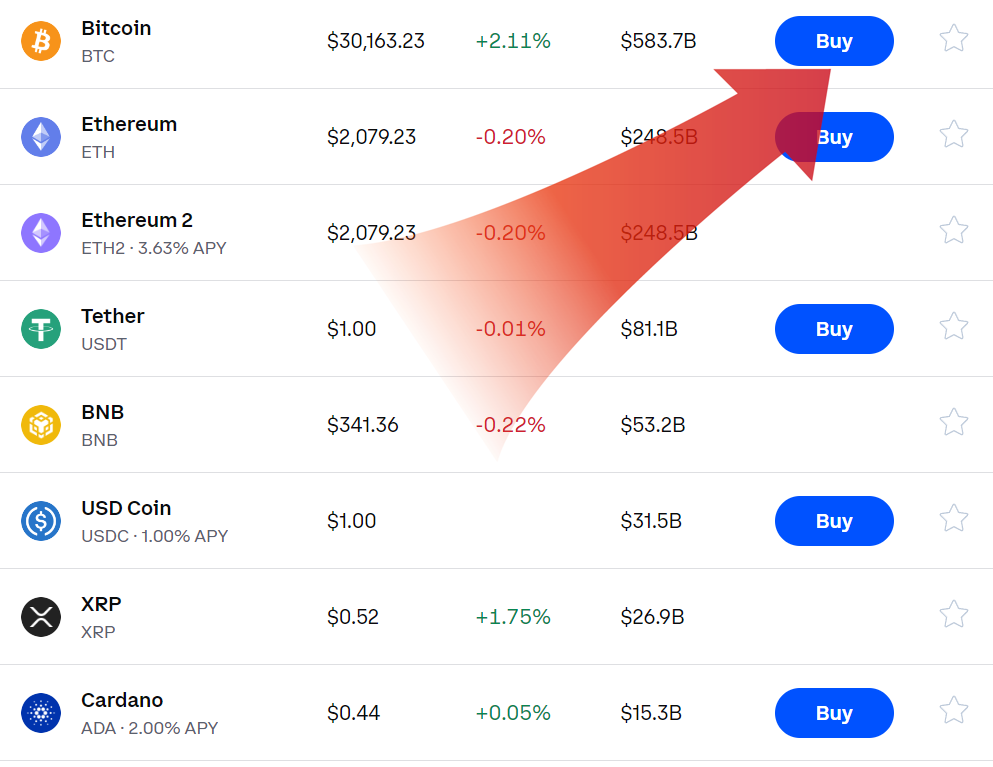Click the XRP logo icon

(x=41, y=617)
